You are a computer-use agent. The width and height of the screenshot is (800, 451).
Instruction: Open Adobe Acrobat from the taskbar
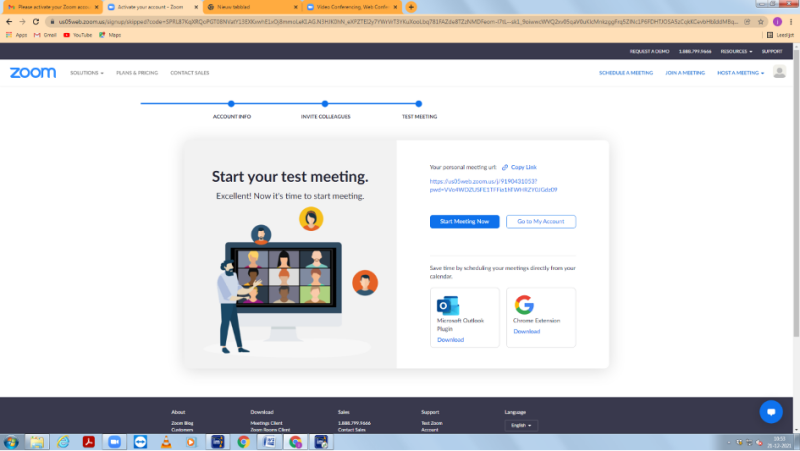point(89,442)
